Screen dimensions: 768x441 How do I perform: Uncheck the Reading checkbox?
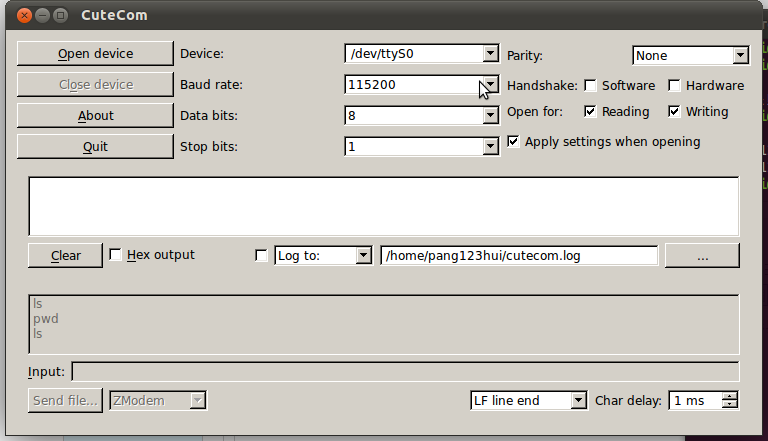coord(590,112)
